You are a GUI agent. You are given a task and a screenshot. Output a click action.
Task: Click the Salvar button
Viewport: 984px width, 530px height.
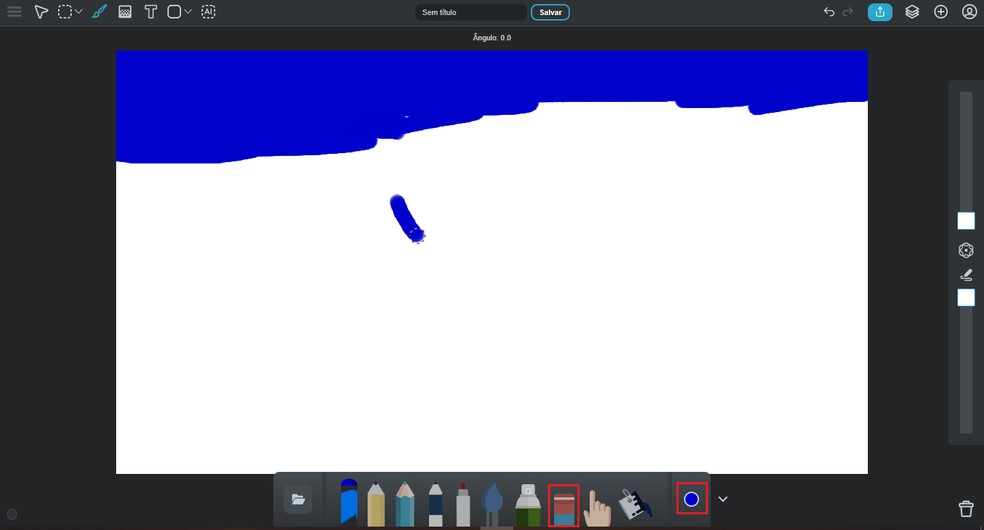tap(550, 12)
